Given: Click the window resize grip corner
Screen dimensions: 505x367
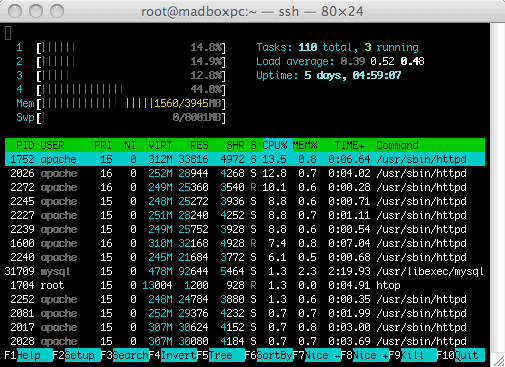Looking at the screenshot, I should [x=499, y=361].
